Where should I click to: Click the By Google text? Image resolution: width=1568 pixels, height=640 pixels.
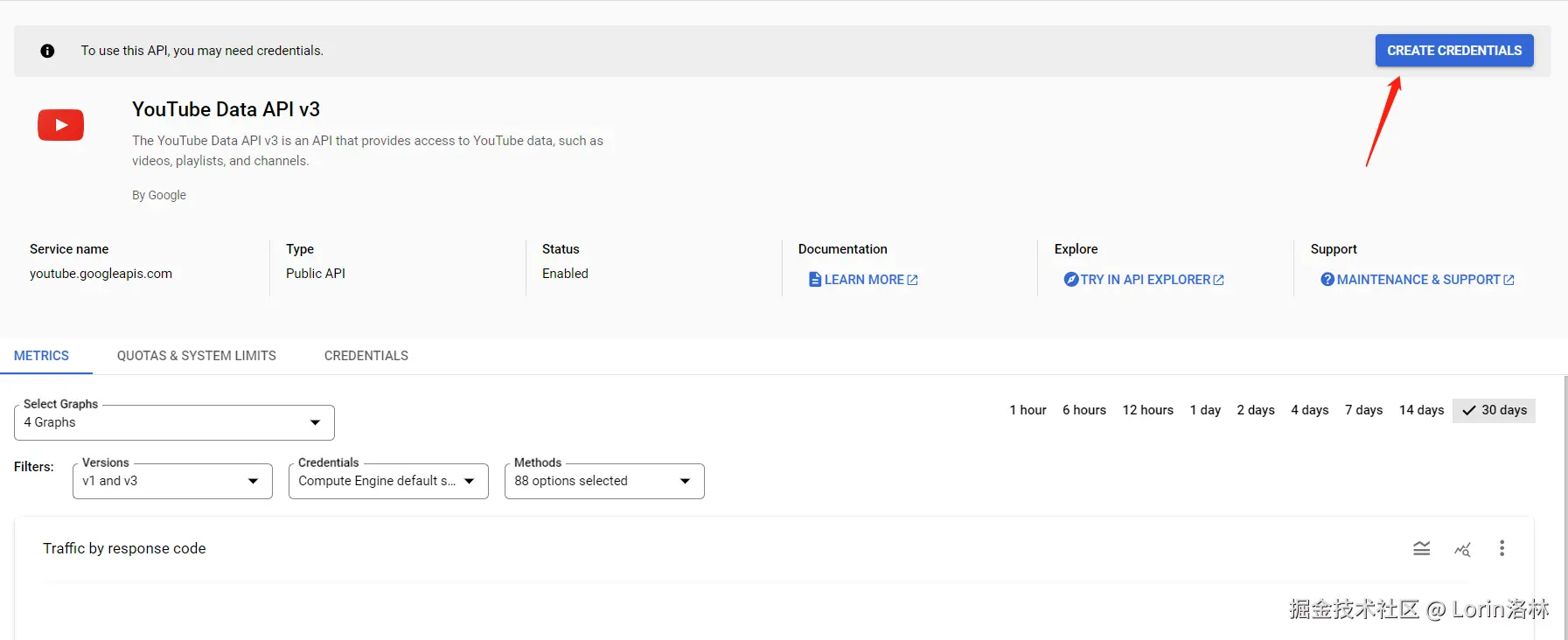[x=159, y=195]
